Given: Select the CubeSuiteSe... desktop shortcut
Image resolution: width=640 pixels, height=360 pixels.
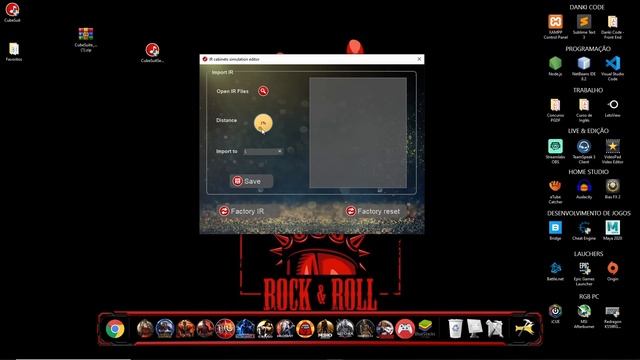Looking at the screenshot, I should 152,53.
